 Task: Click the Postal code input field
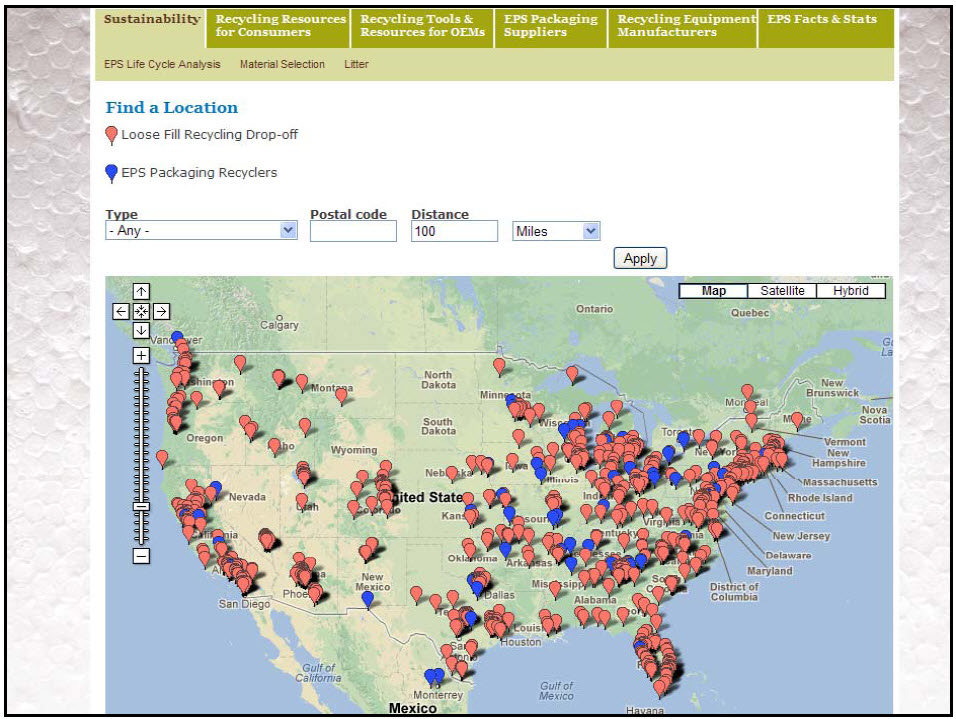(x=353, y=231)
